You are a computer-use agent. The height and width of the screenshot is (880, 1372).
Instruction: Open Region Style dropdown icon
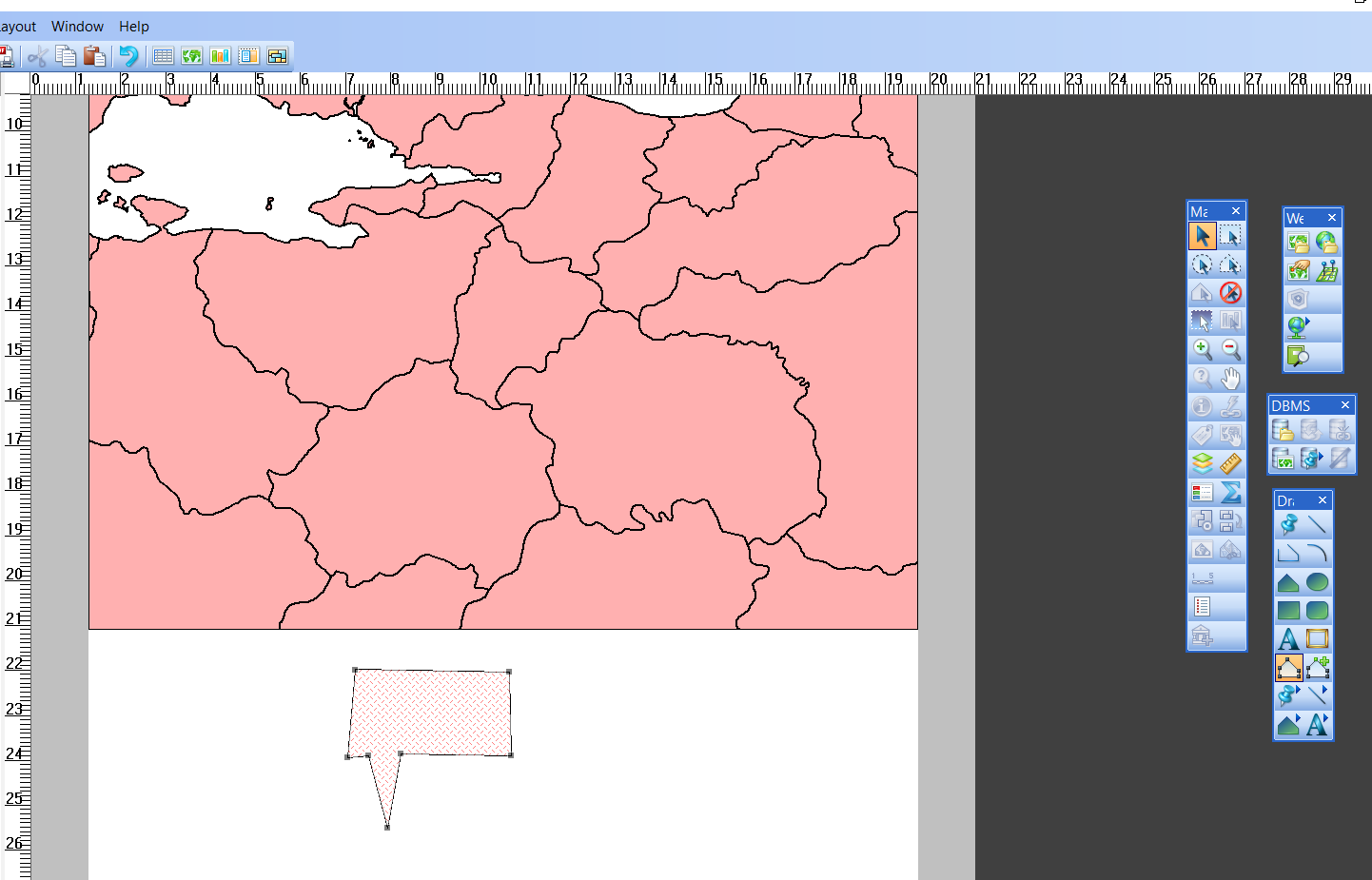coord(1288,725)
